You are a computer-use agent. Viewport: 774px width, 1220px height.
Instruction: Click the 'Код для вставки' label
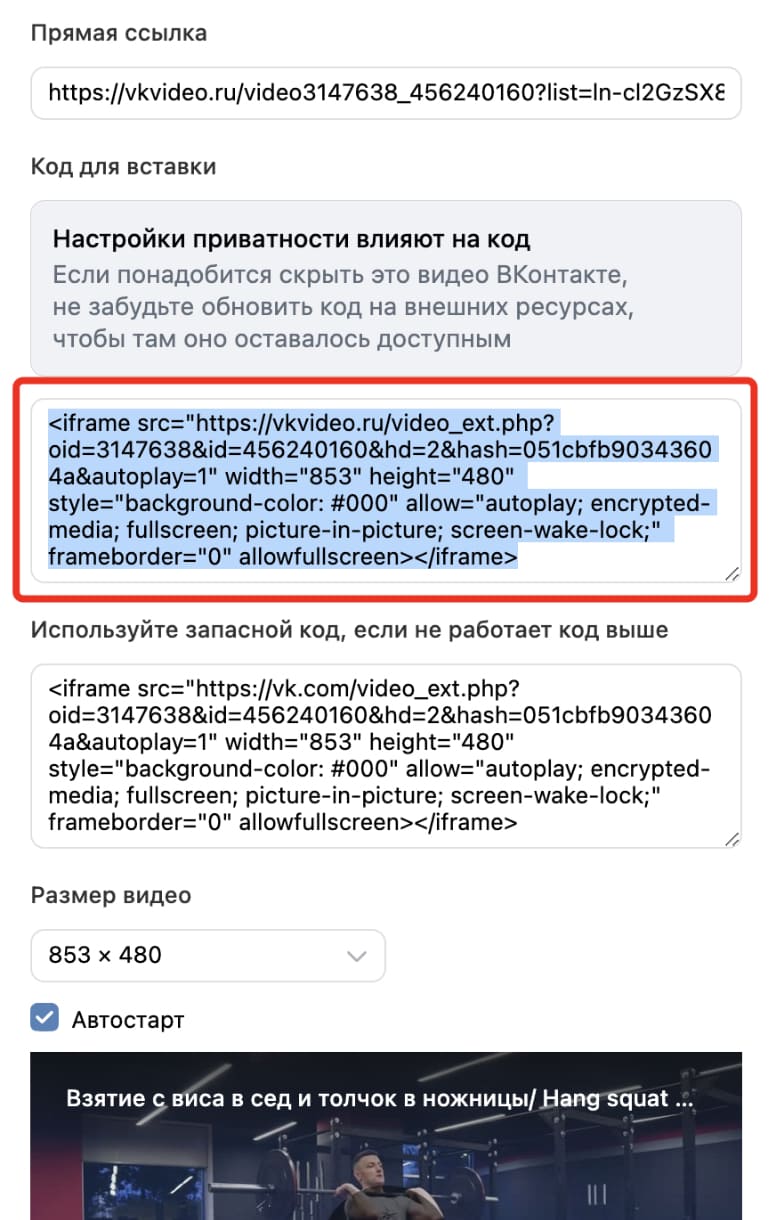tap(123, 166)
